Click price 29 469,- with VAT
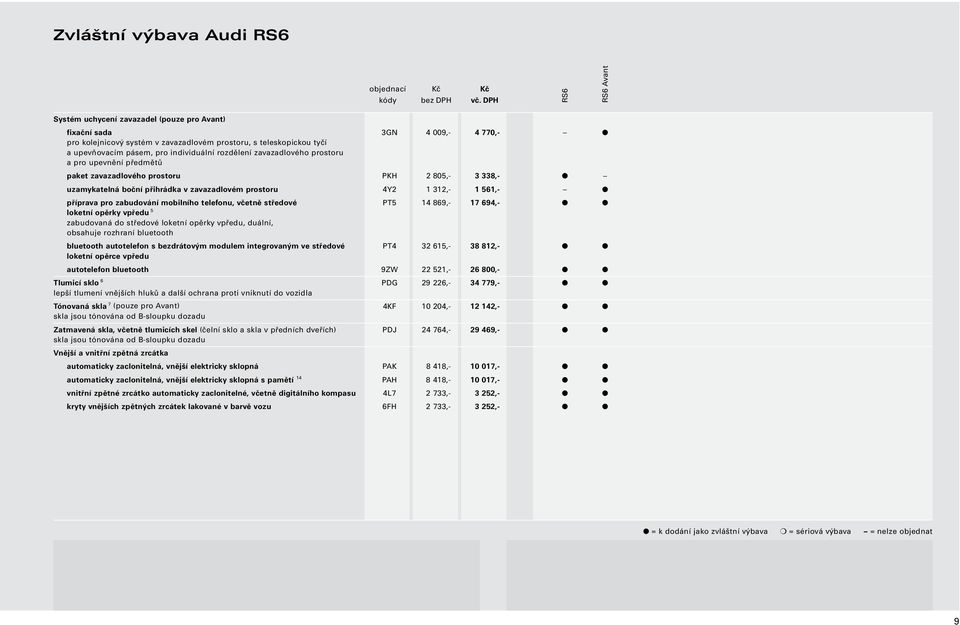Viewport: 960px width, 625px height. click(485, 329)
